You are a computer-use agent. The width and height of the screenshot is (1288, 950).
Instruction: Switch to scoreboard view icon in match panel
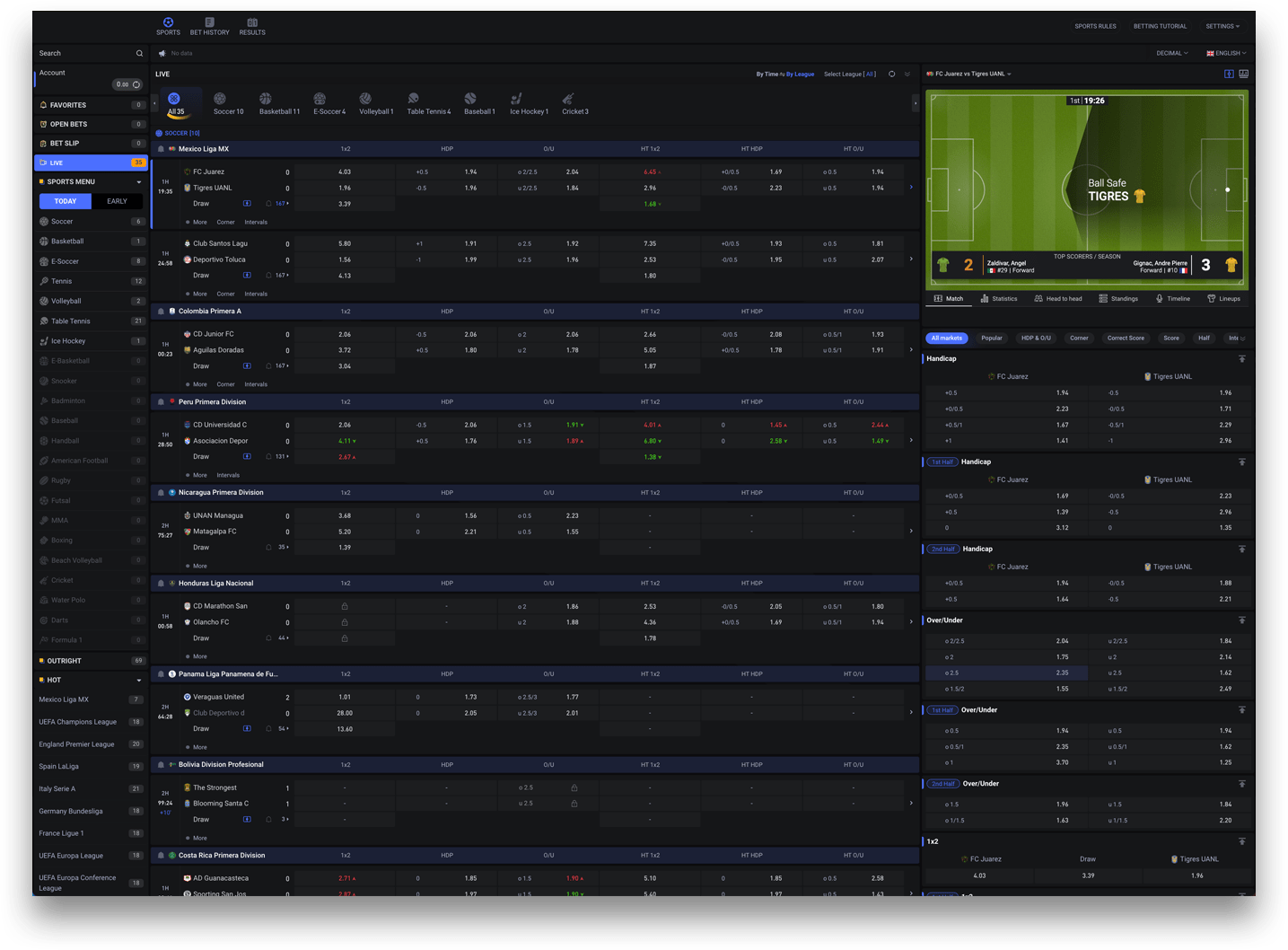pyautogui.click(x=1243, y=74)
